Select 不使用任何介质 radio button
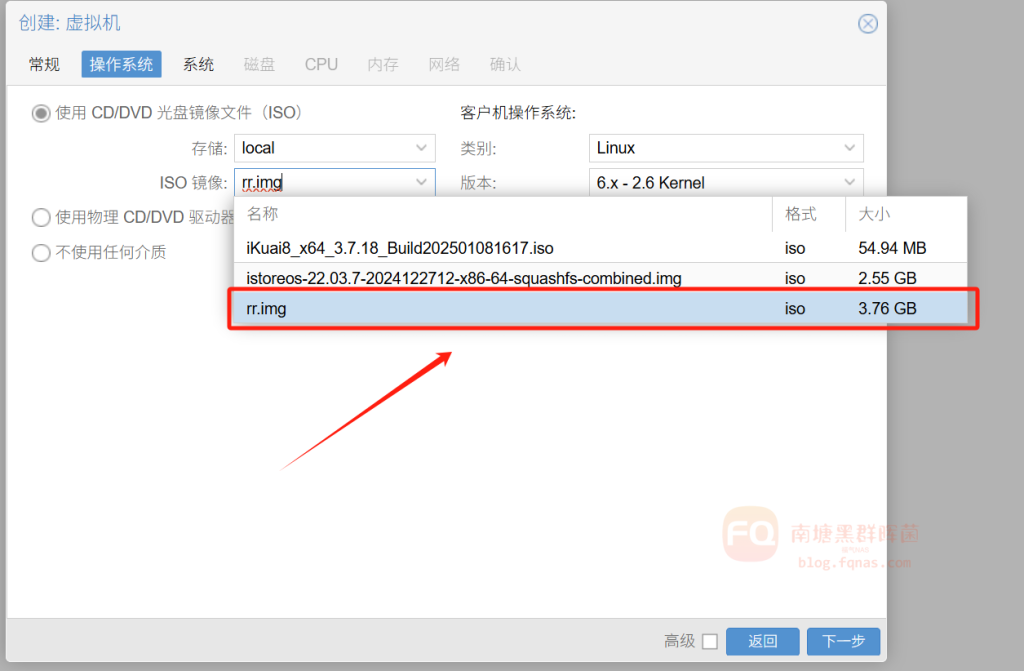This screenshot has width=1024, height=671. (x=41, y=252)
